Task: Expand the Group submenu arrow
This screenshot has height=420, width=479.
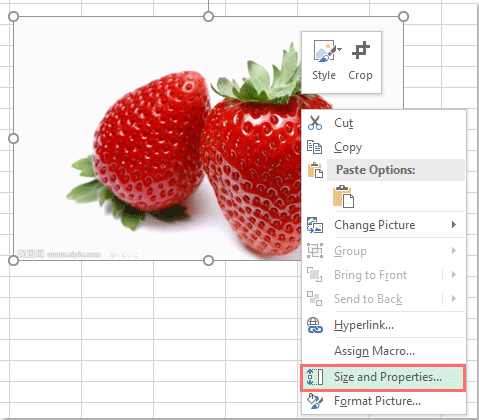Action: [x=454, y=251]
